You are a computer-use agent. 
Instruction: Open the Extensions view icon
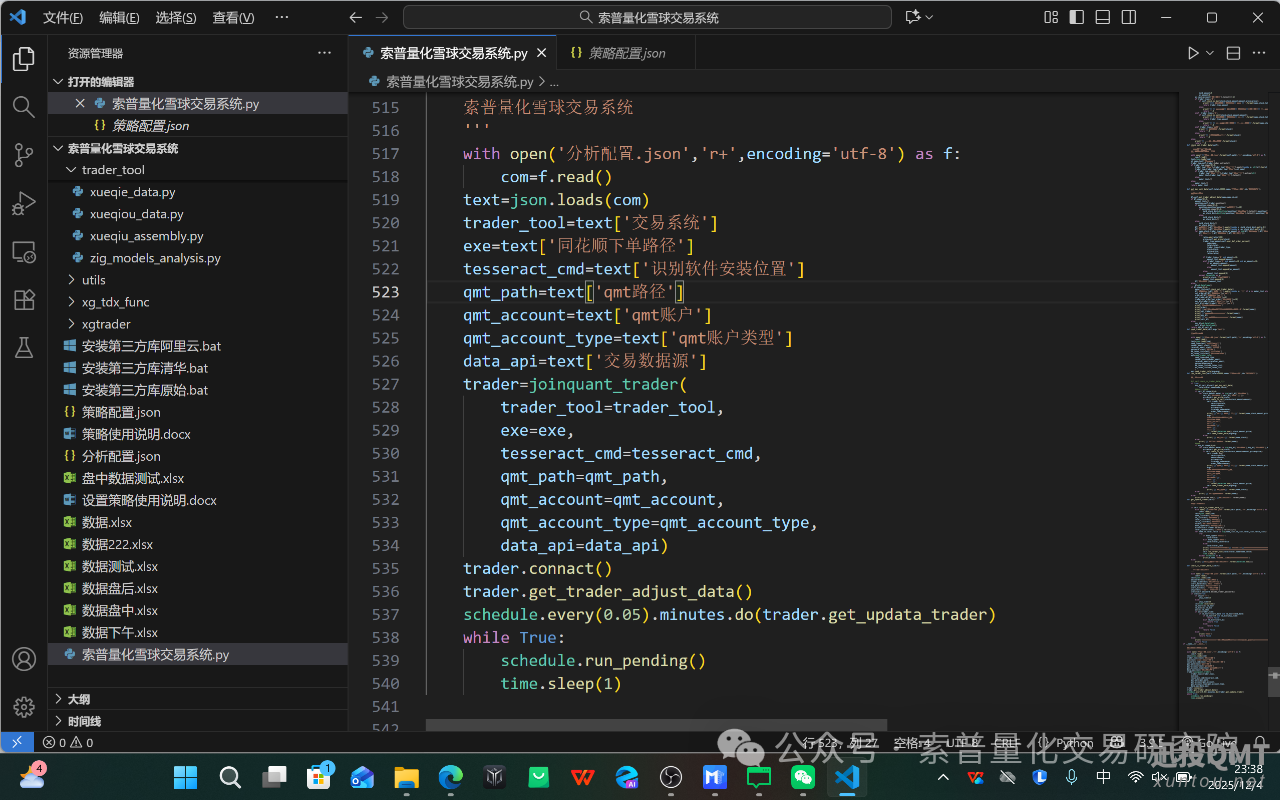(x=23, y=299)
